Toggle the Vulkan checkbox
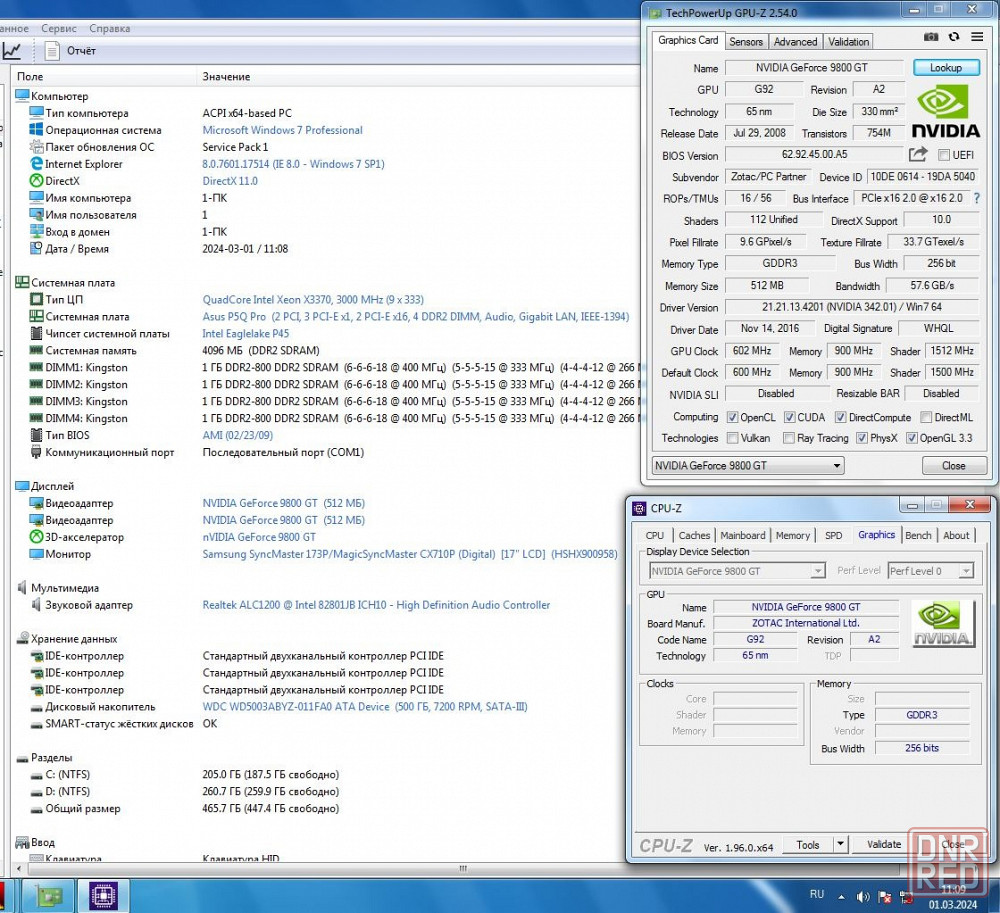This screenshot has height=913, width=1000. pyautogui.click(x=732, y=438)
